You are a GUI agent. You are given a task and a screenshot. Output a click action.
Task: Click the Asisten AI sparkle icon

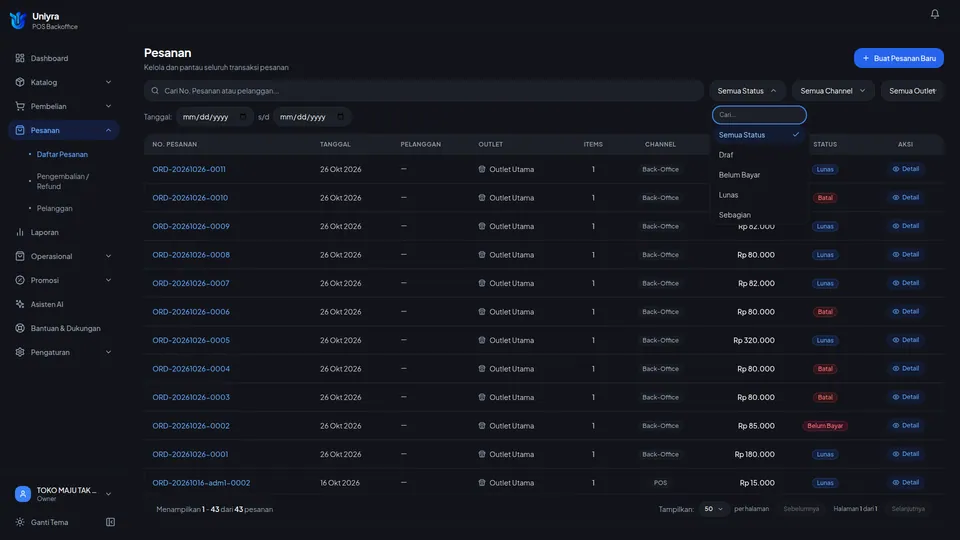(20, 304)
